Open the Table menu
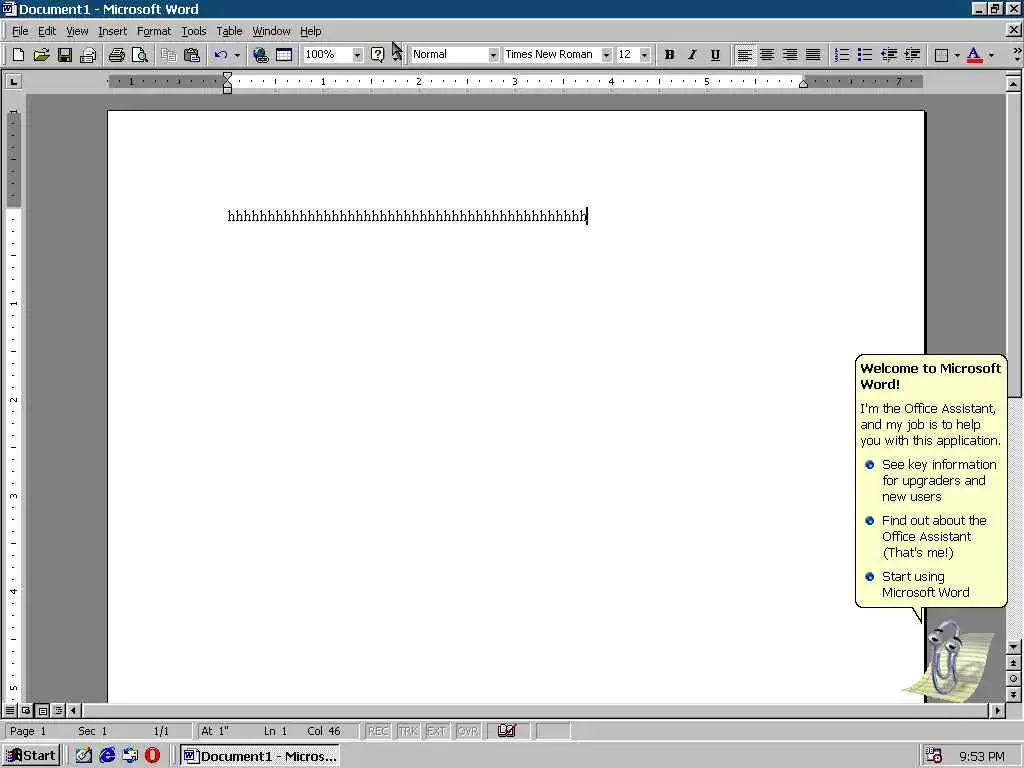The image size is (1024, 768). click(x=229, y=31)
